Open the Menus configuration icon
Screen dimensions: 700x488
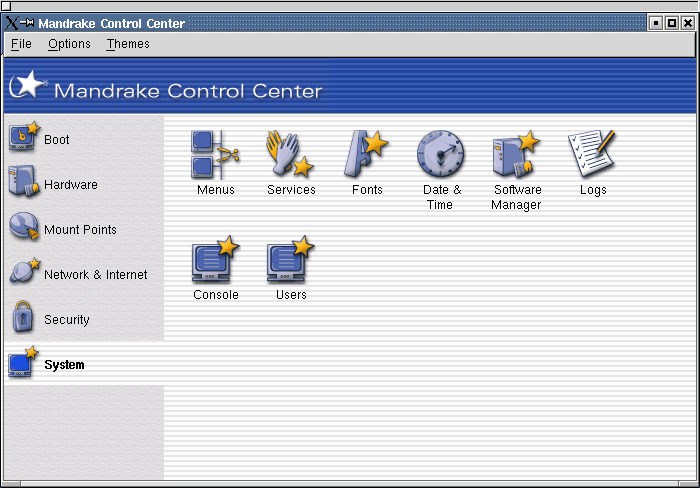(215, 154)
